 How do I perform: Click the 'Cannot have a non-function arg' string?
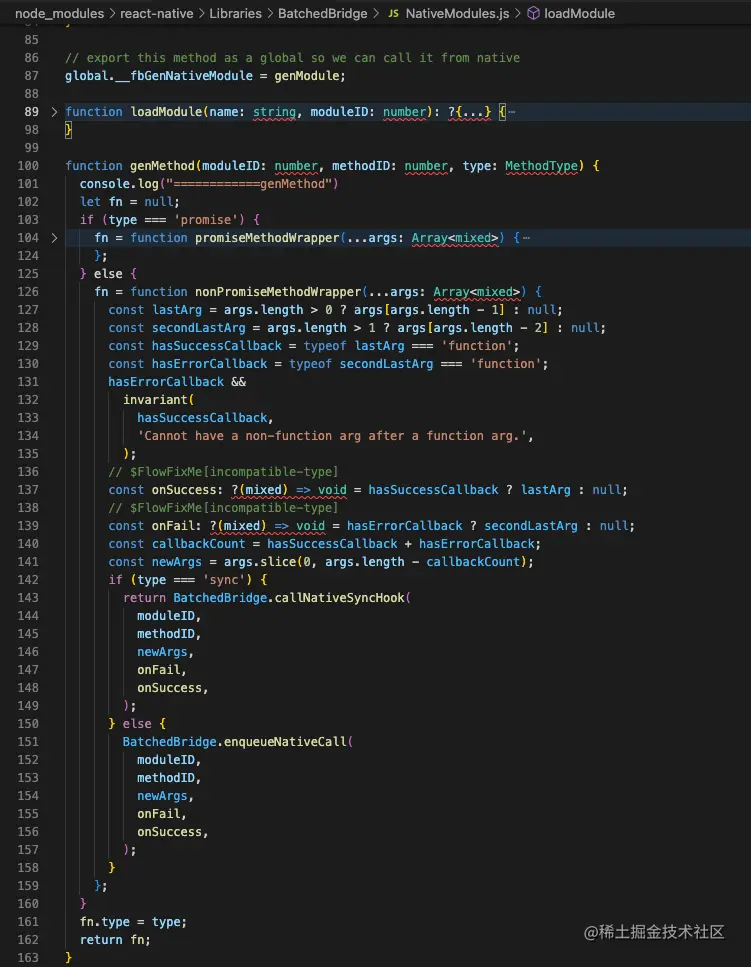tap(332, 435)
